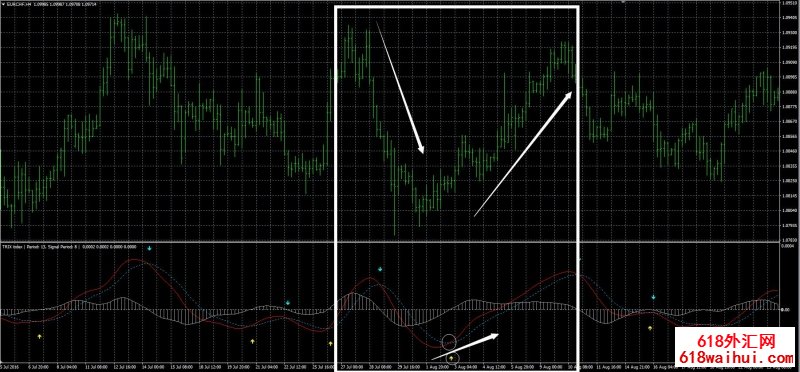Viewport: 800px width, 372px height.
Task: Click the yellow up arrow near 6 Jul
Action: (40, 336)
